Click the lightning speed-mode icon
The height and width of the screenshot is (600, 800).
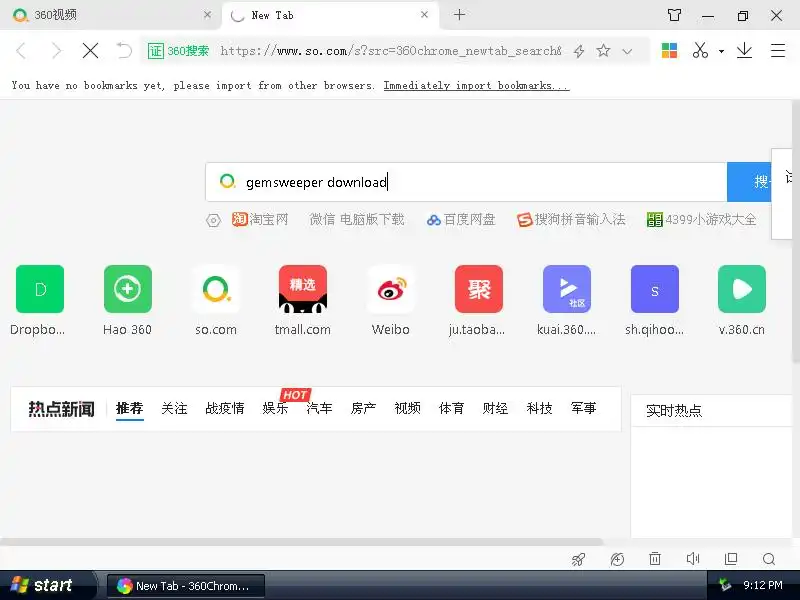579,51
